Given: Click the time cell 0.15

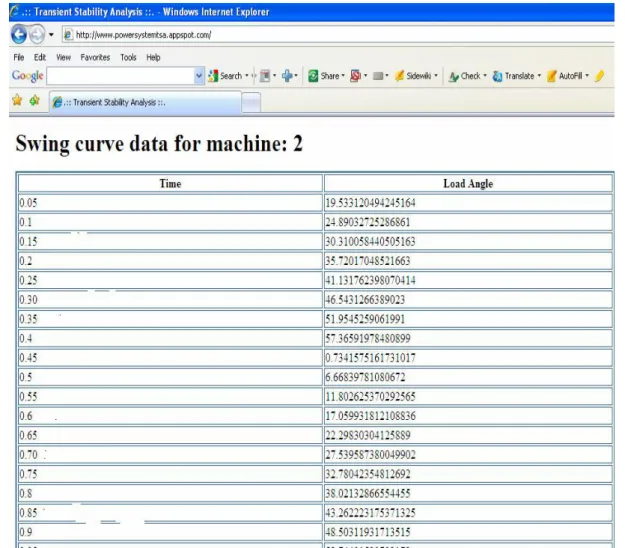Looking at the screenshot, I should click(x=170, y=242).
